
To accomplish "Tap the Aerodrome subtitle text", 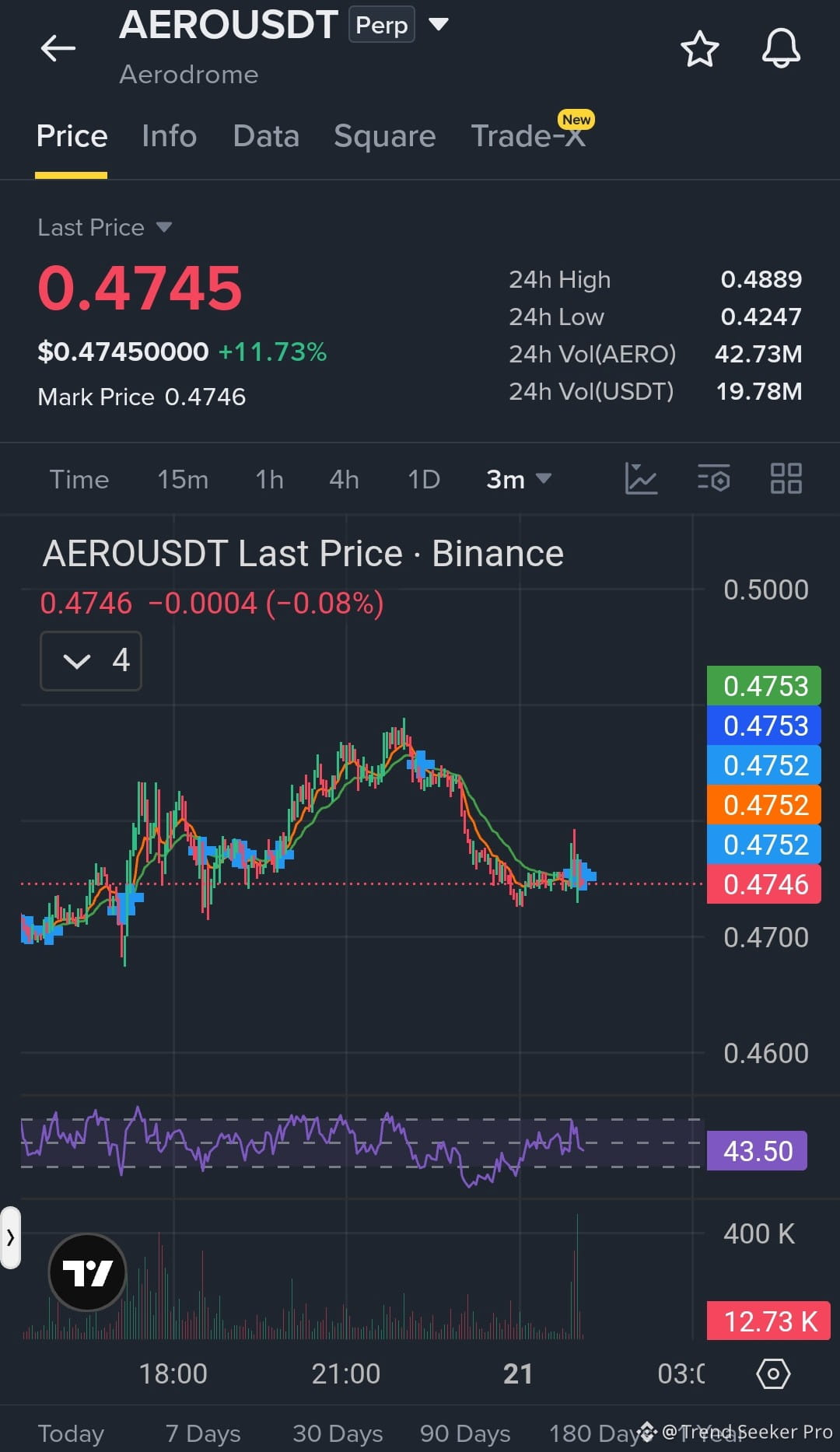I will coord(189,75).
